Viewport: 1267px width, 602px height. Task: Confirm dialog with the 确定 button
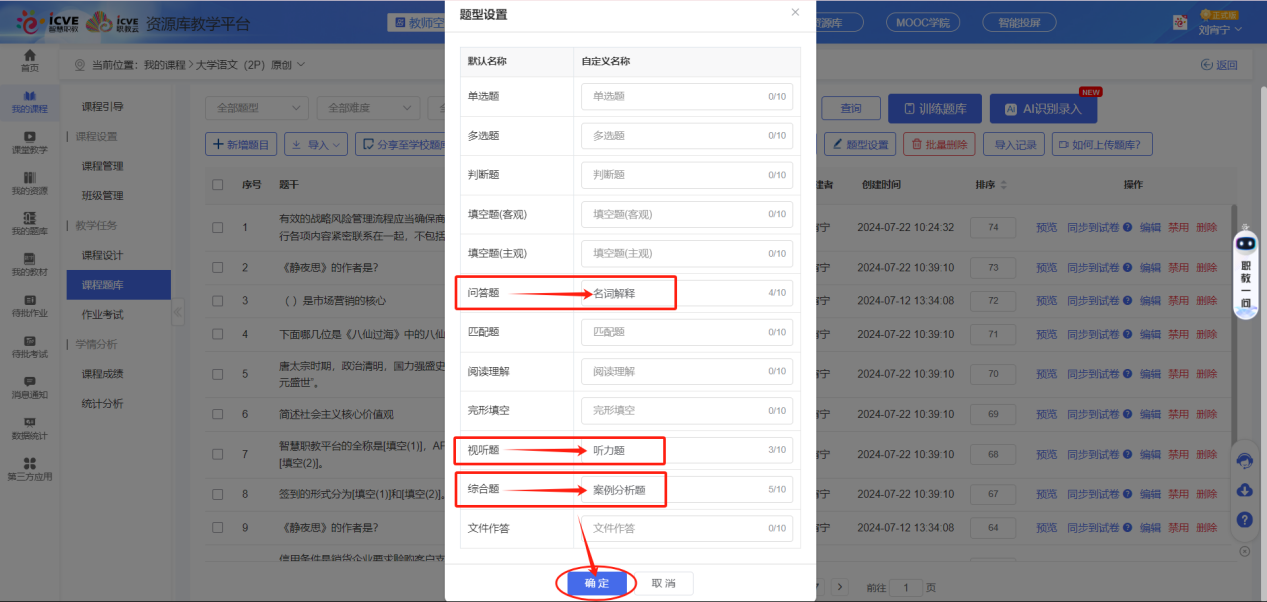(x=596, y=581)
